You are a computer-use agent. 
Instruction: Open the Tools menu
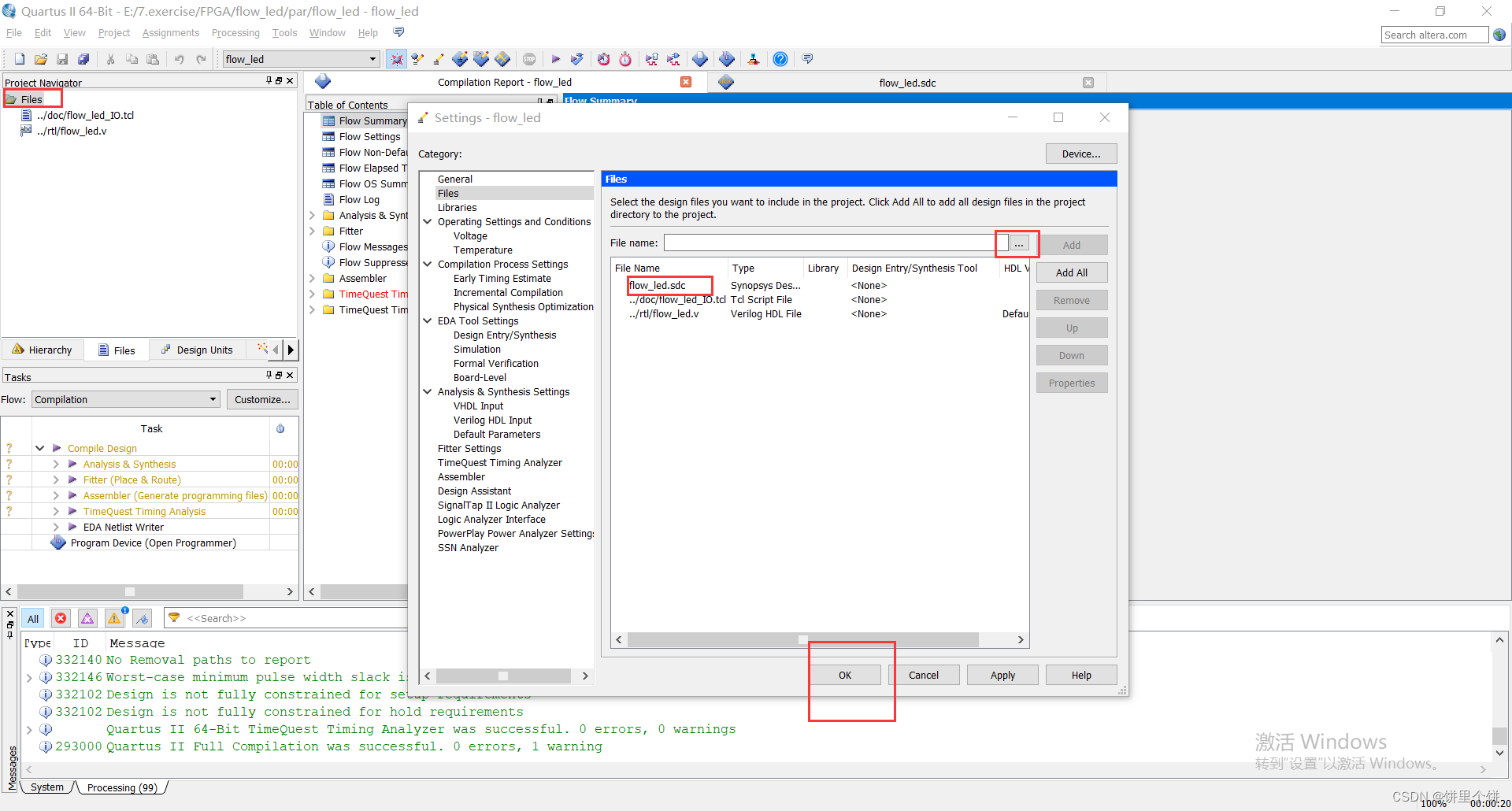coord(284,32)
